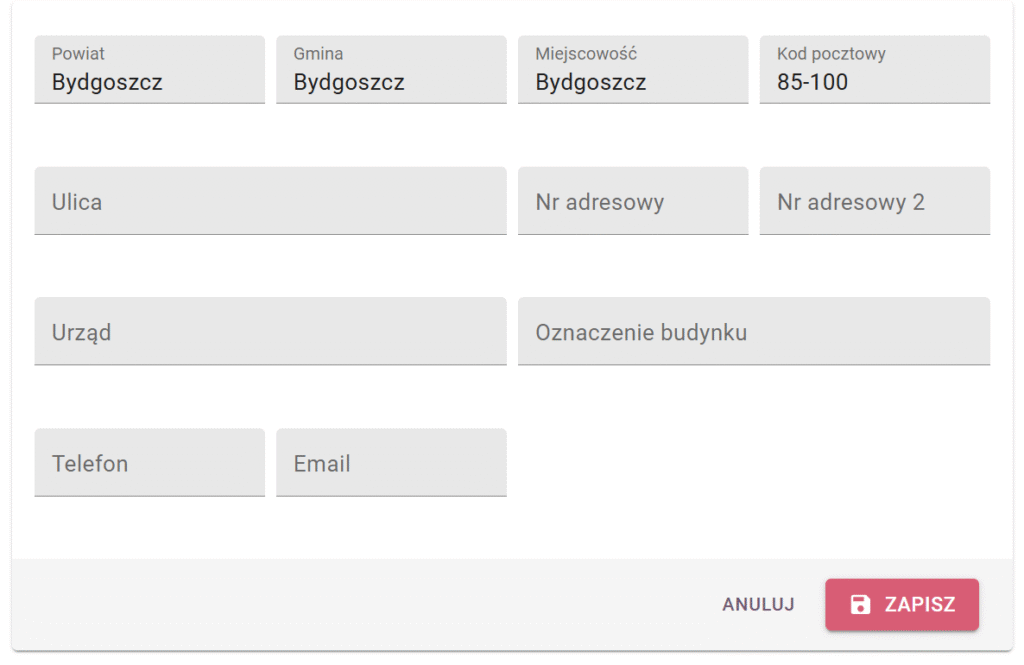Focus the Powiat field
This screenshot has height=665, width=1024.
(x=150, y=69)
